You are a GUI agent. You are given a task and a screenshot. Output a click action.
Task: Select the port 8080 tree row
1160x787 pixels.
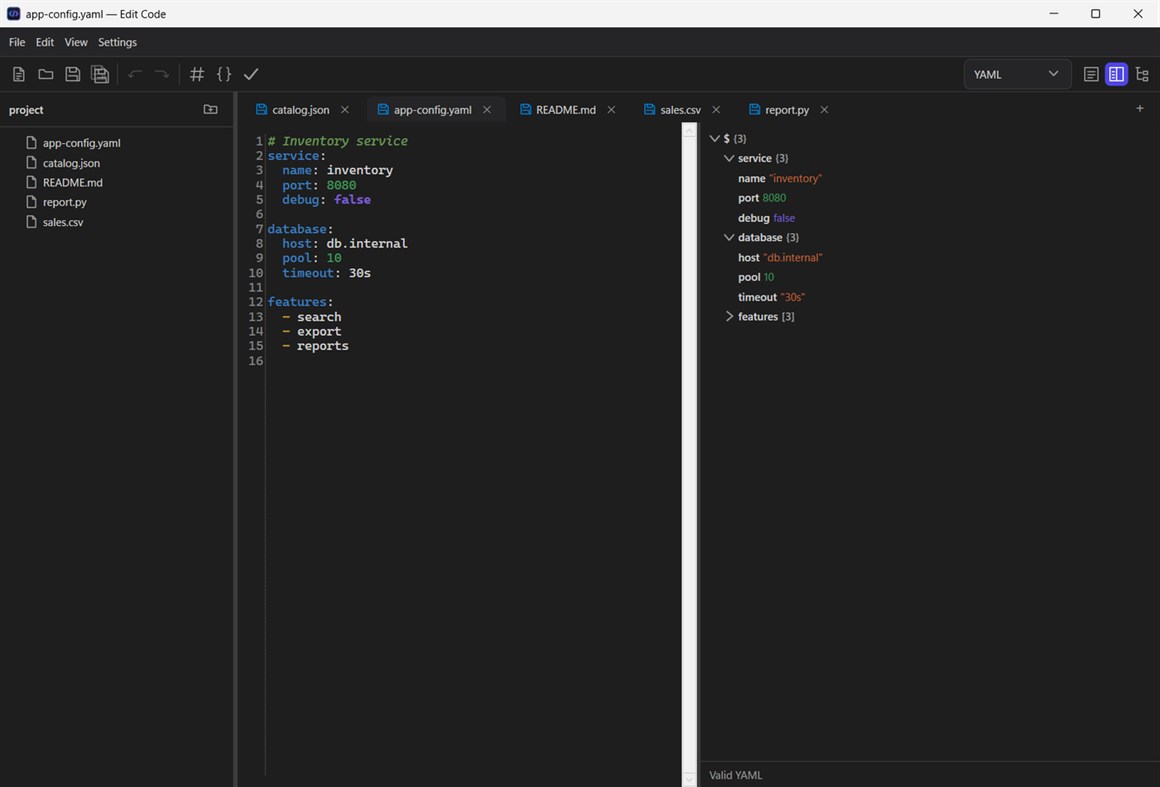pos(762,197)
